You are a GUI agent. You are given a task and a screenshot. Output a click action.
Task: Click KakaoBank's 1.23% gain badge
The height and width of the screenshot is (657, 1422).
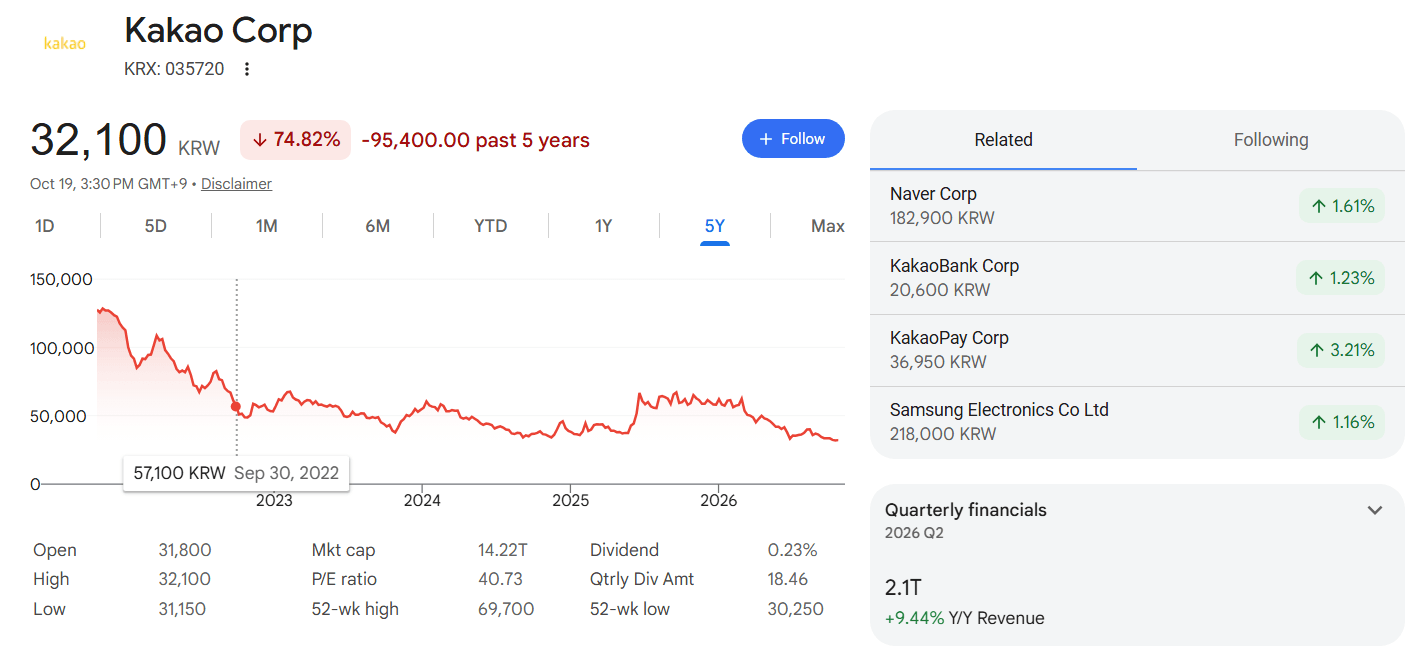(x=1341, y=279)
